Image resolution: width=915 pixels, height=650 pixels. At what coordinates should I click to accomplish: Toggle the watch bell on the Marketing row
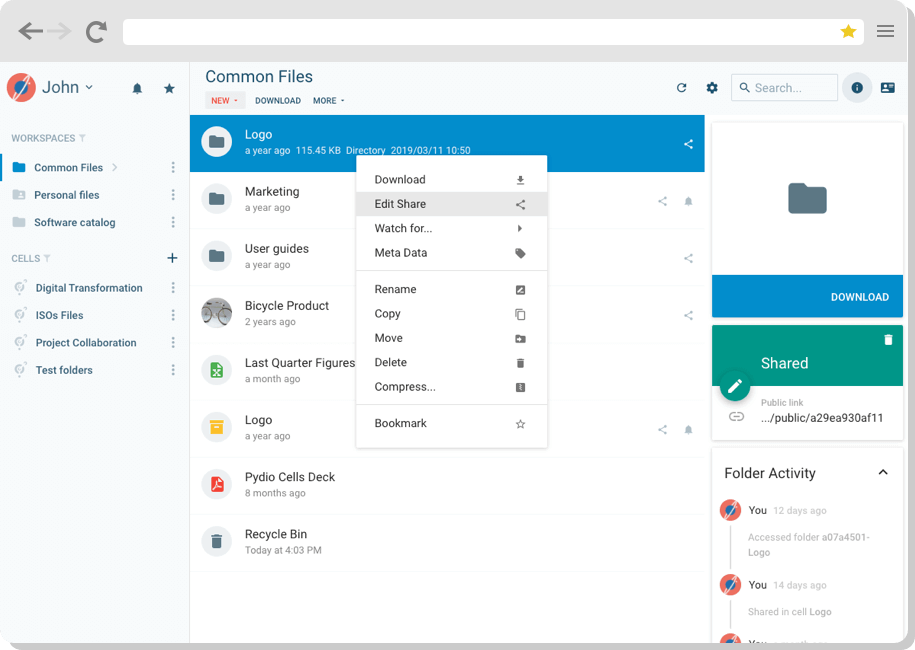point(688,201)
